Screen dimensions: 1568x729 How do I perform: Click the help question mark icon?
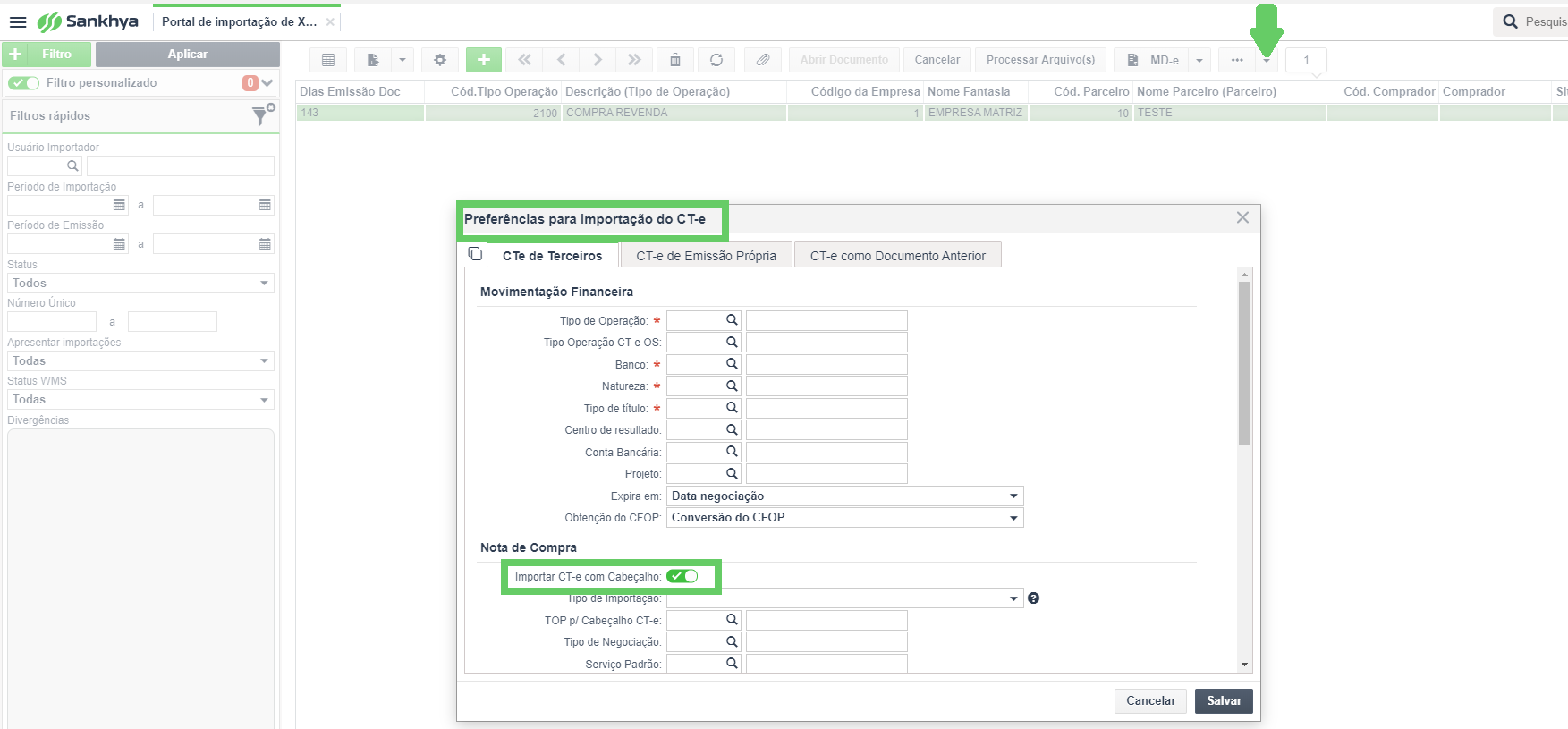pos(1034,598)
